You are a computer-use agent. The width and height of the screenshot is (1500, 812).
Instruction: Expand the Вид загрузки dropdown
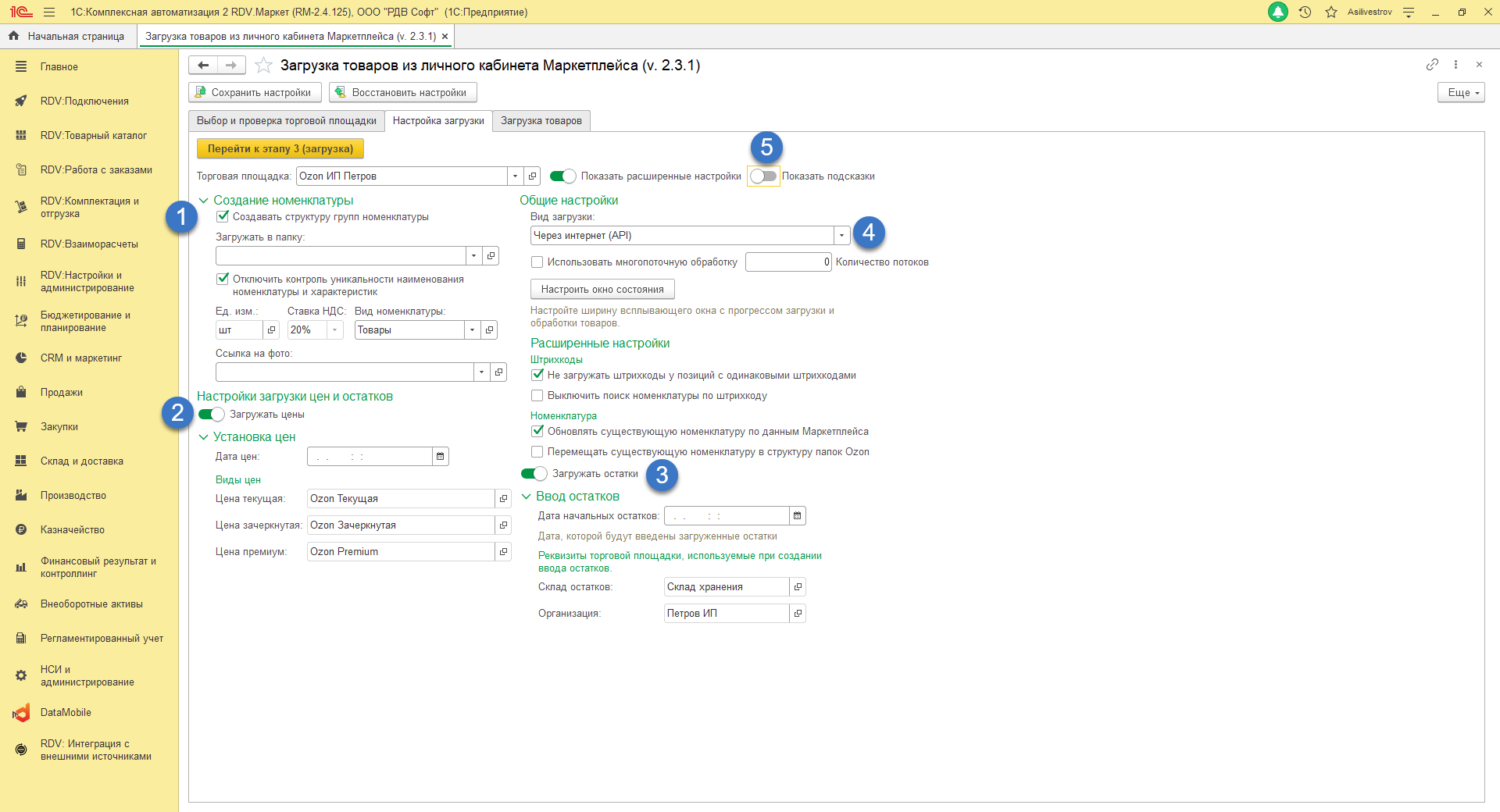pyautogui.click(x=841, y=236)
